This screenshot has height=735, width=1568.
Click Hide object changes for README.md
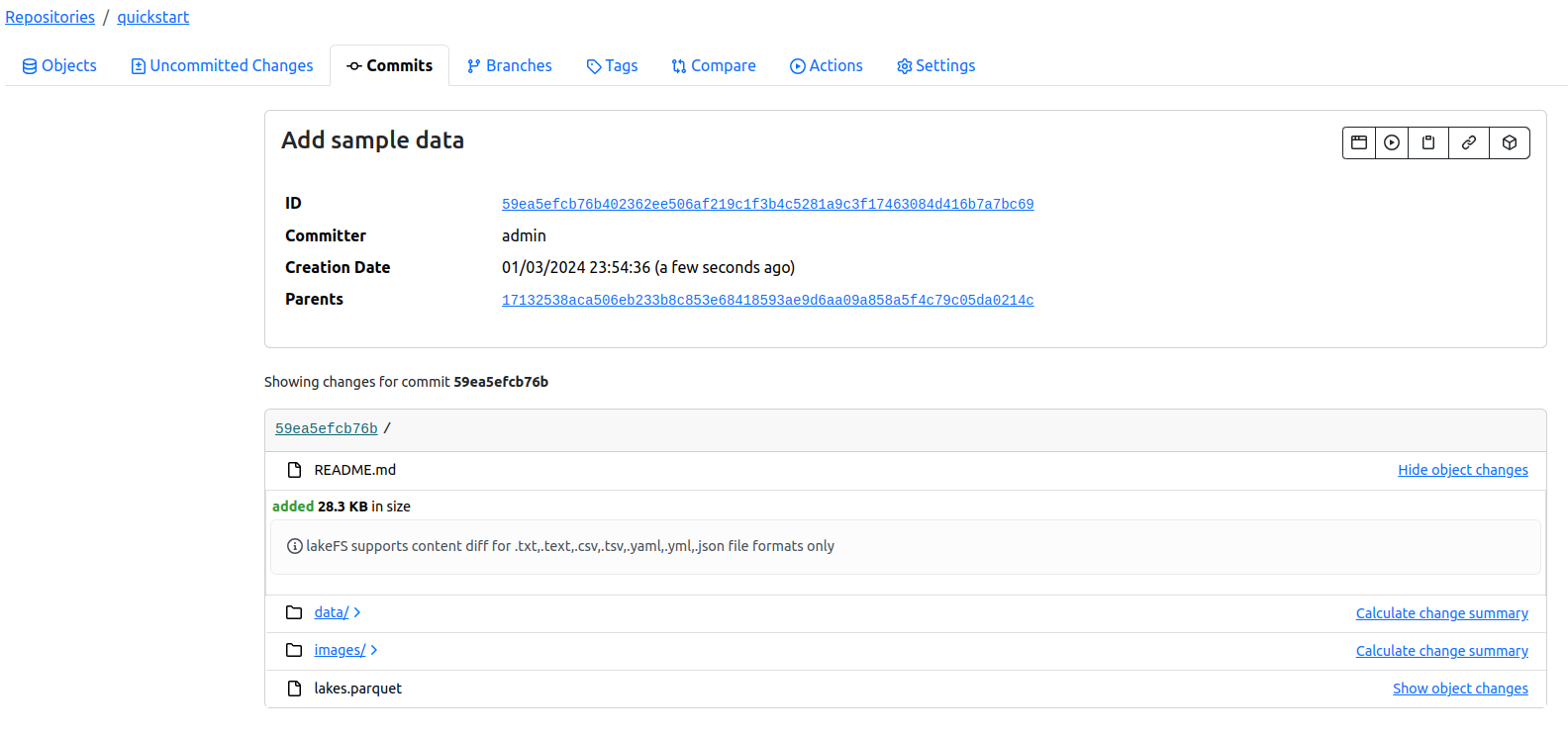[1463, 470]
